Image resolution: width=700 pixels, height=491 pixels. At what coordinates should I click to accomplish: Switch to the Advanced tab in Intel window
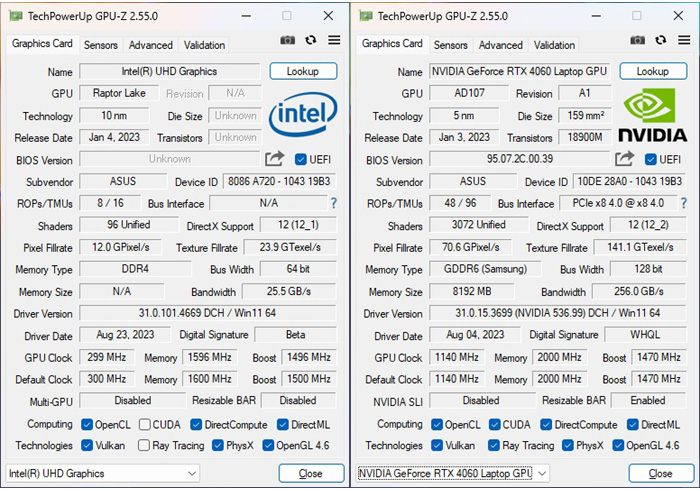[x=150, y=45]
